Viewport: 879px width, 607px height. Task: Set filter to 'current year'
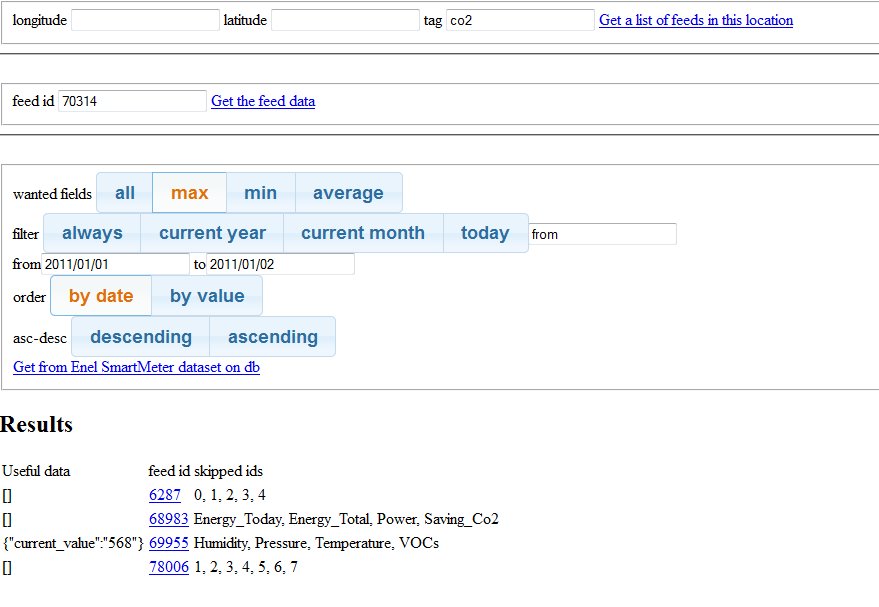pyautogui.click(x=212, y=233)
